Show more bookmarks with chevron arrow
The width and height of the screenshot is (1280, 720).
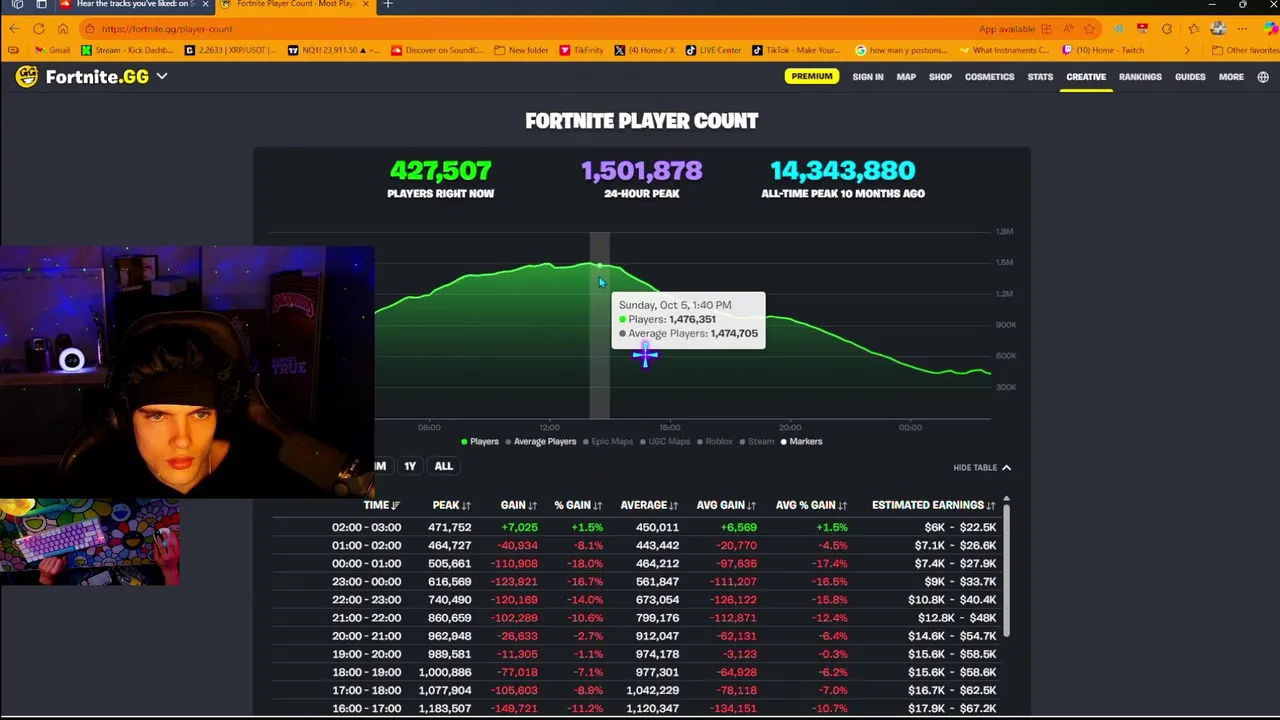coord(1187,50)
